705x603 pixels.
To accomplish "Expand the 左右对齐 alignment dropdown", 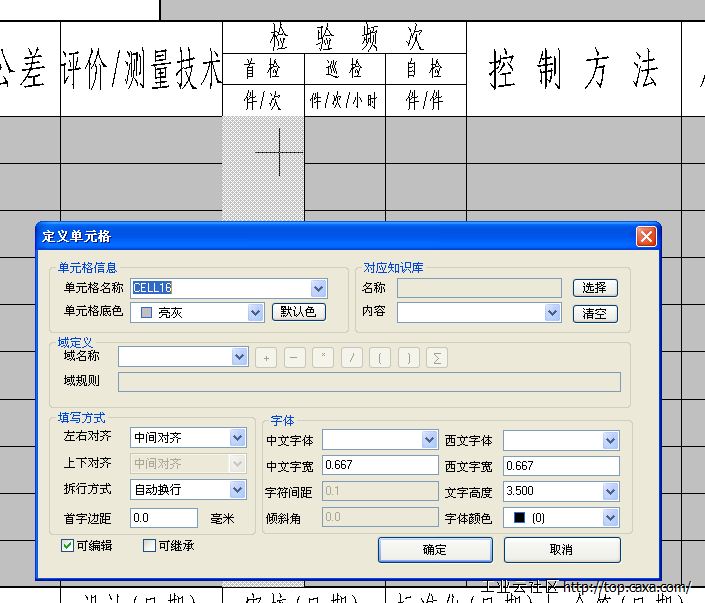I will point(237,438).
